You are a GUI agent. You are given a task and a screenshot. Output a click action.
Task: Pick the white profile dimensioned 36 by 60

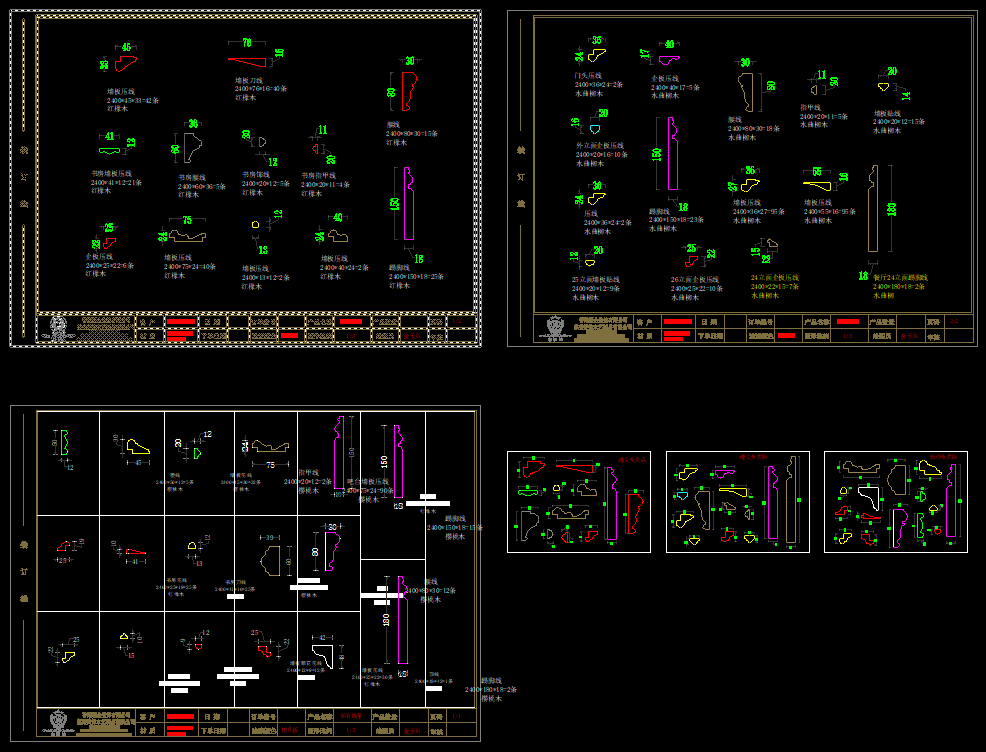(x=192, y=146)
